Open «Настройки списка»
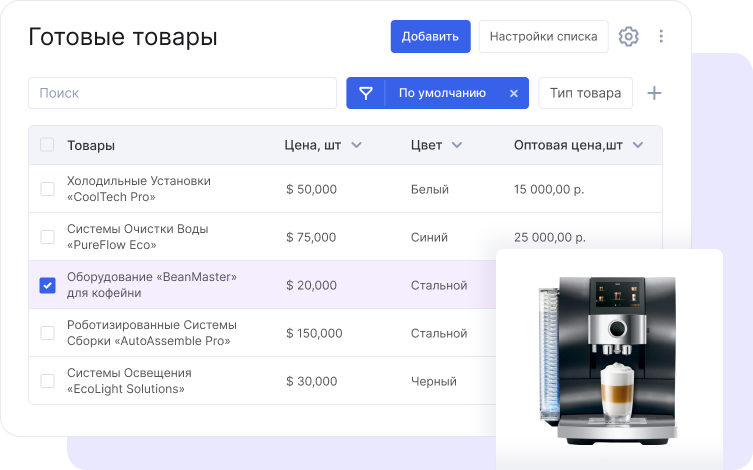 tap(543, 37)
